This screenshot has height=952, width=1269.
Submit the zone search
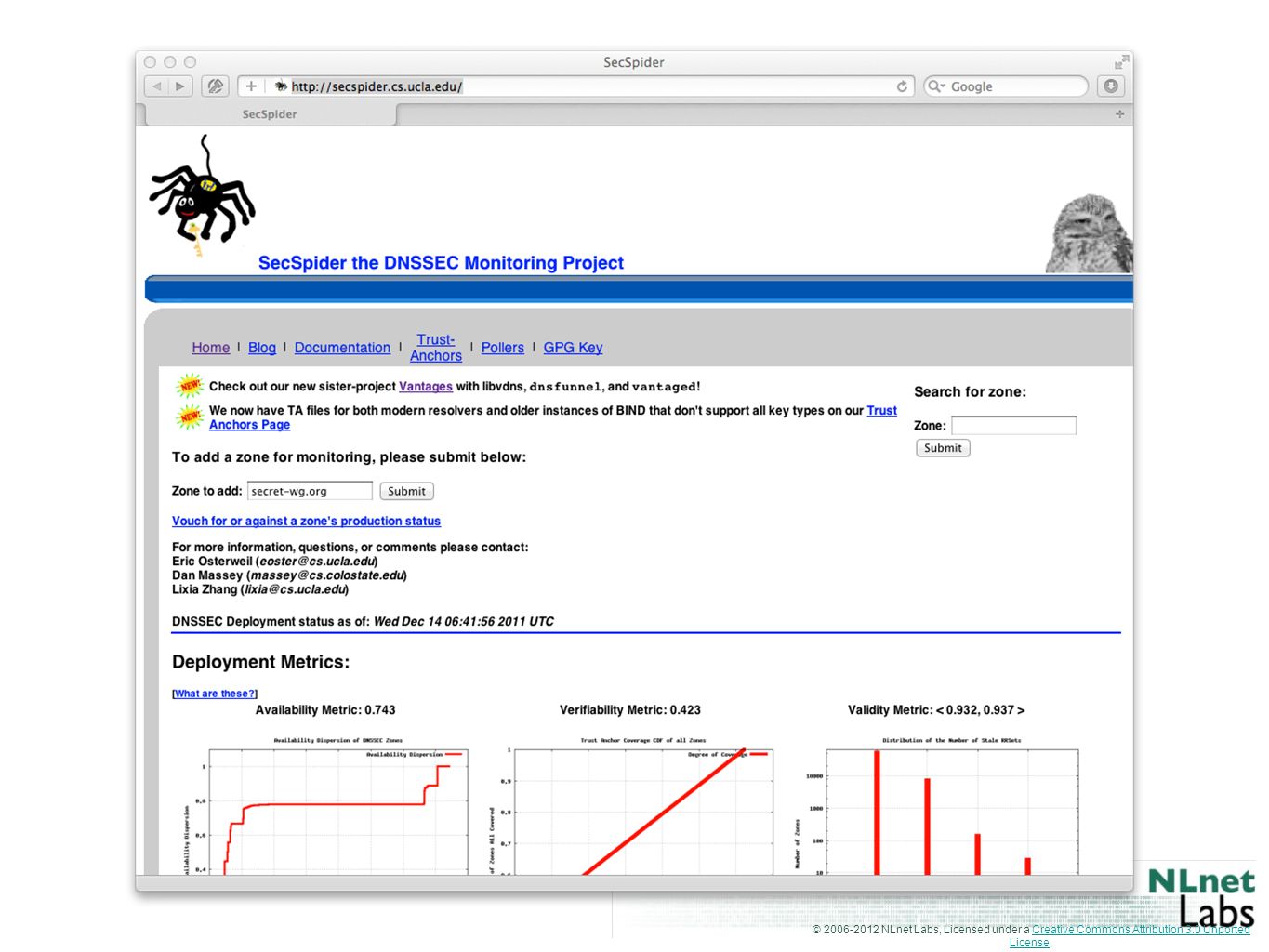943,448
